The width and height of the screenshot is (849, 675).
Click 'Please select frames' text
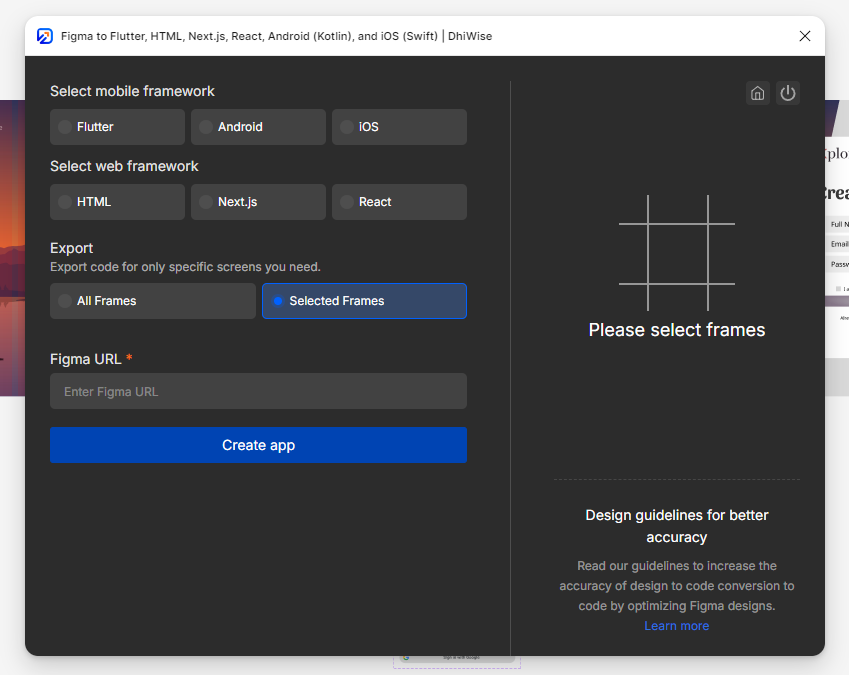(x=677, y=330)
